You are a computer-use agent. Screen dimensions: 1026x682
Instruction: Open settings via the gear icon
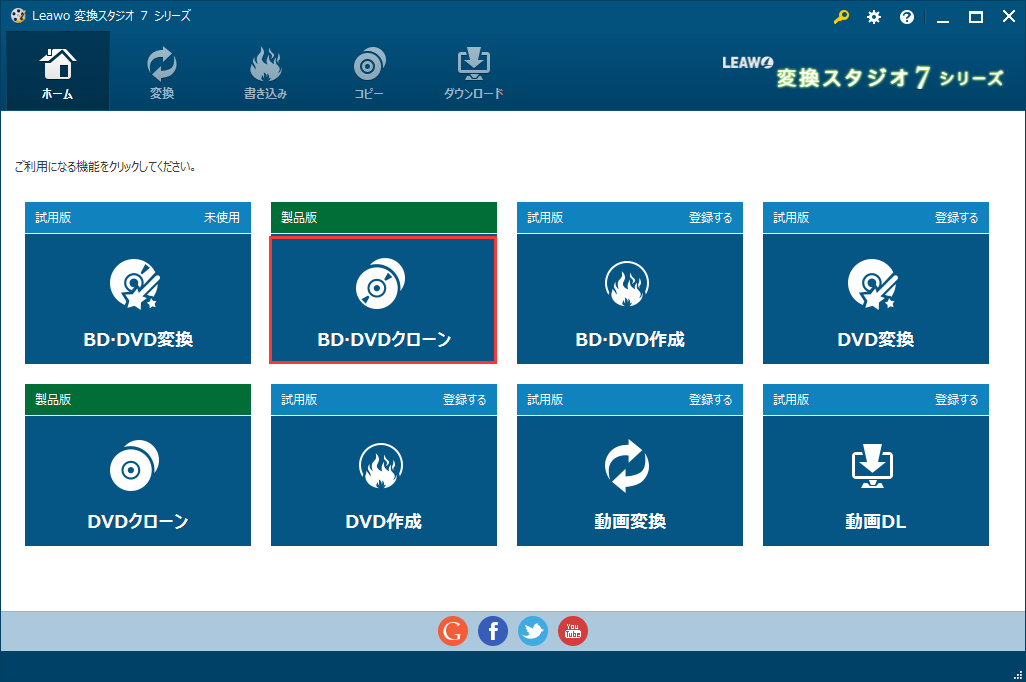click(874, 17)
